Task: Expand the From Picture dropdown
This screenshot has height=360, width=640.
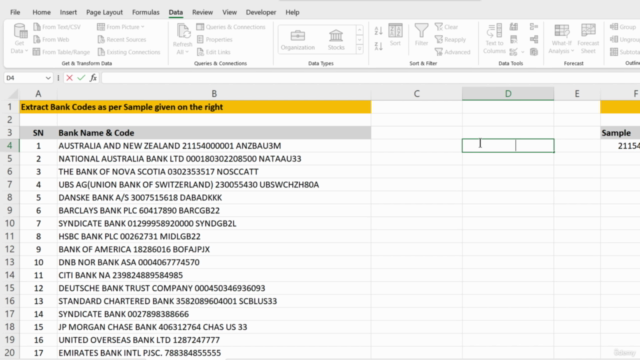Action: 142,27
